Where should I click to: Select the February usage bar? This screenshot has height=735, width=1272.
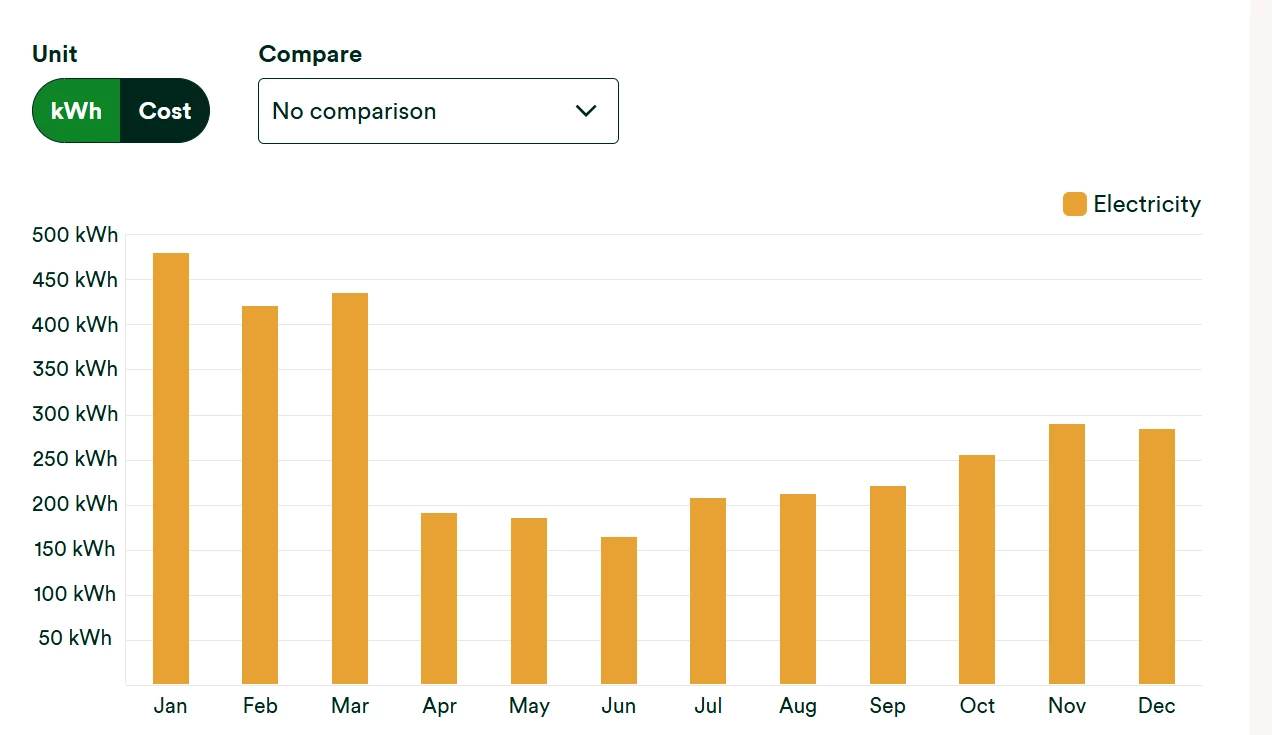coord(260,495)
